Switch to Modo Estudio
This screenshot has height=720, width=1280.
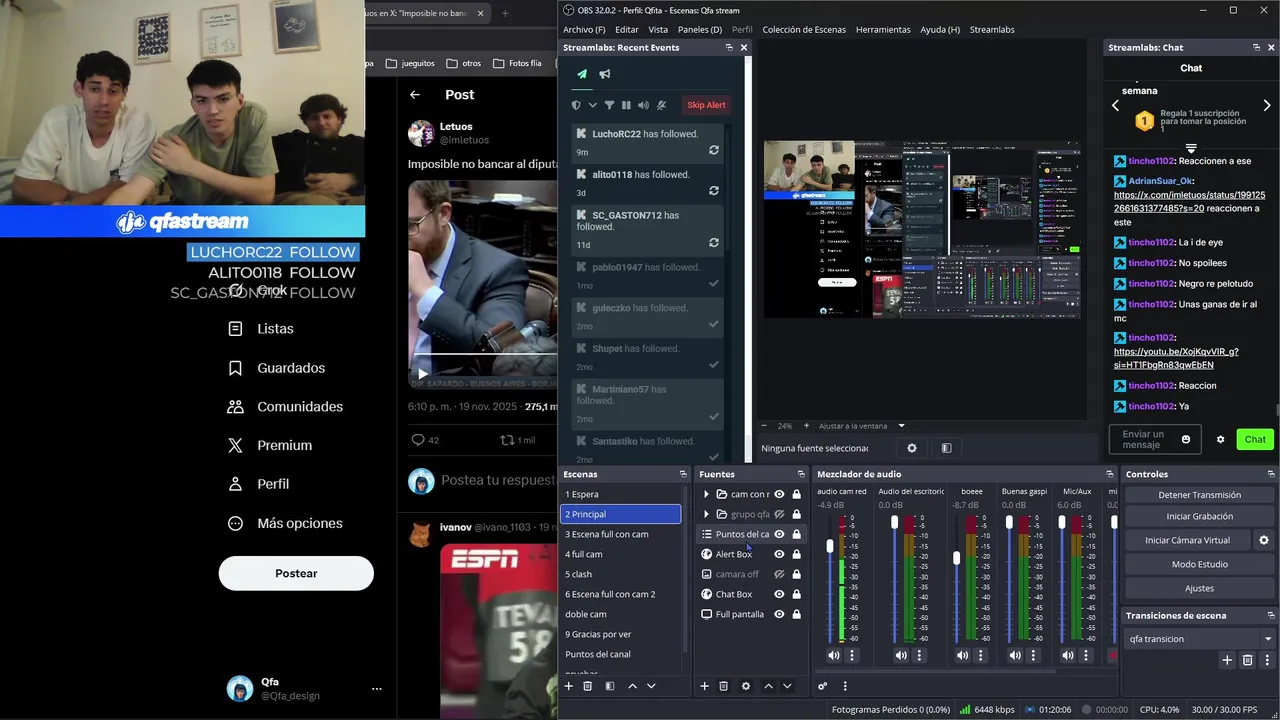point(1199,564)
